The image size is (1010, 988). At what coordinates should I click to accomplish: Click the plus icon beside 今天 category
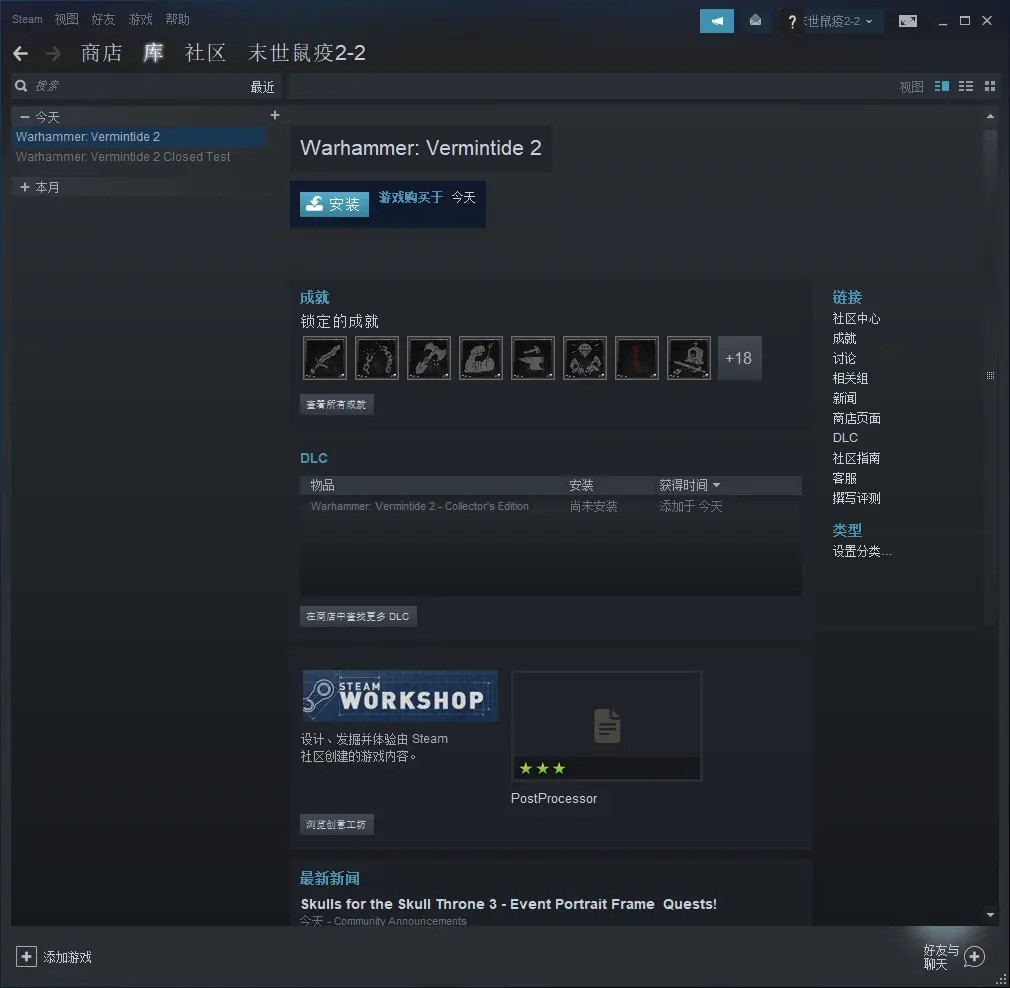(x=275, y=115)
